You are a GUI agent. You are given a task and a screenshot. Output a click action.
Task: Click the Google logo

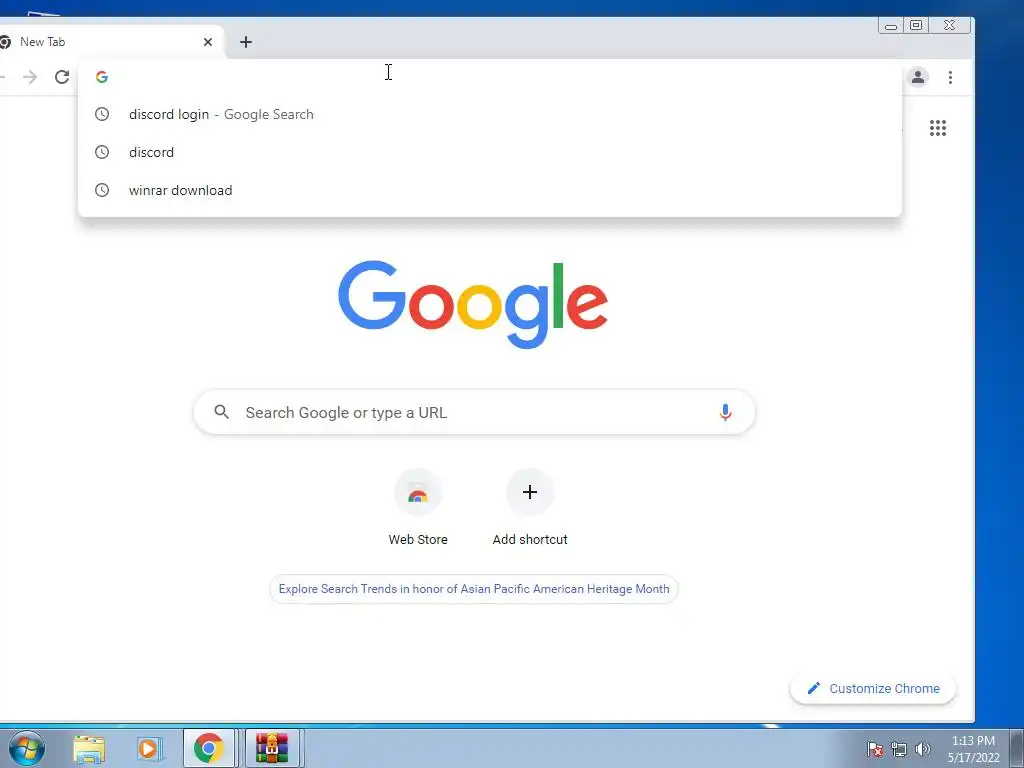(473, 304)
